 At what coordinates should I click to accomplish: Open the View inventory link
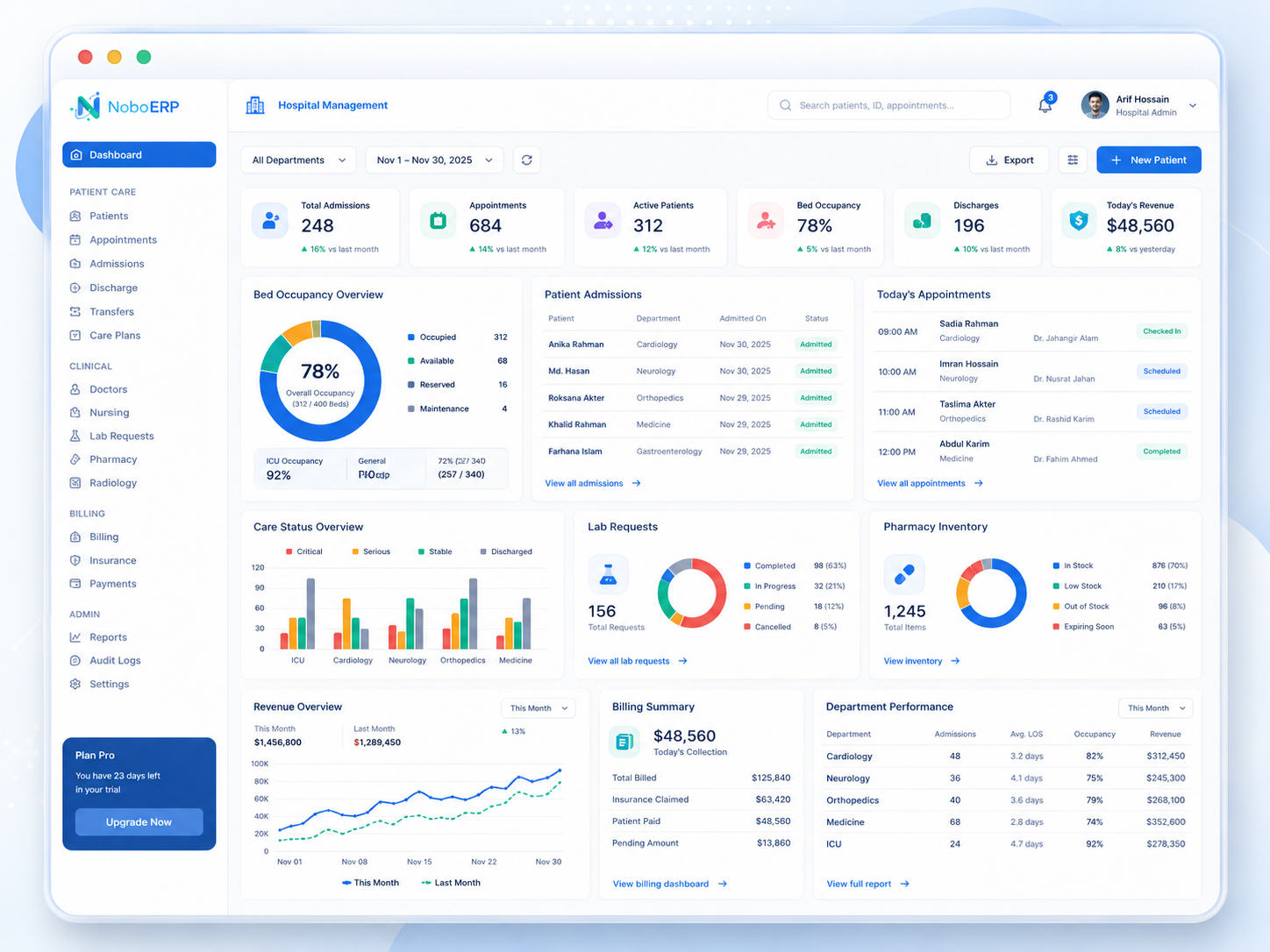click(921, 661)
